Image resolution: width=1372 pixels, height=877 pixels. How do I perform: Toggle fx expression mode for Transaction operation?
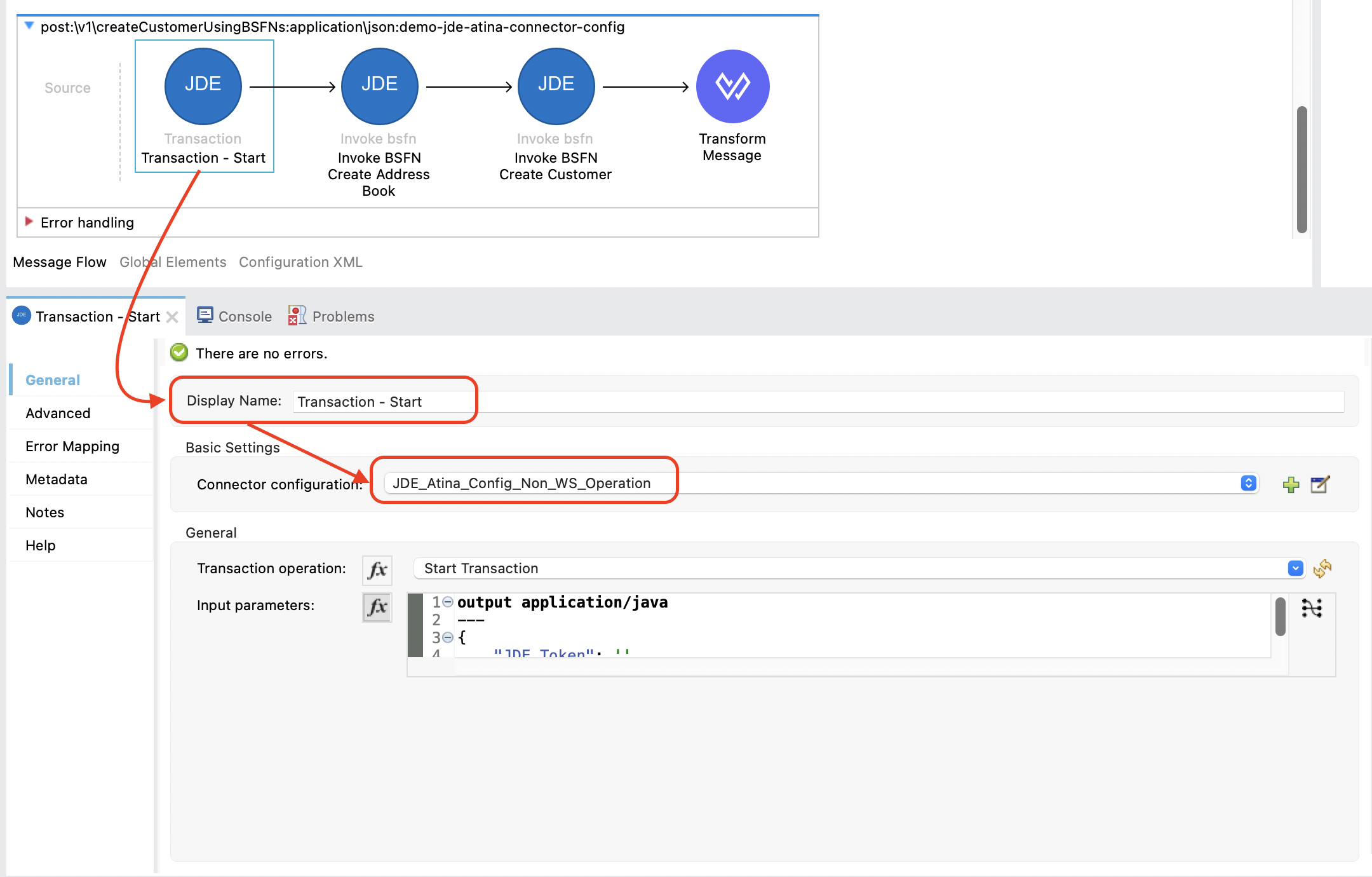pos(377,569)
